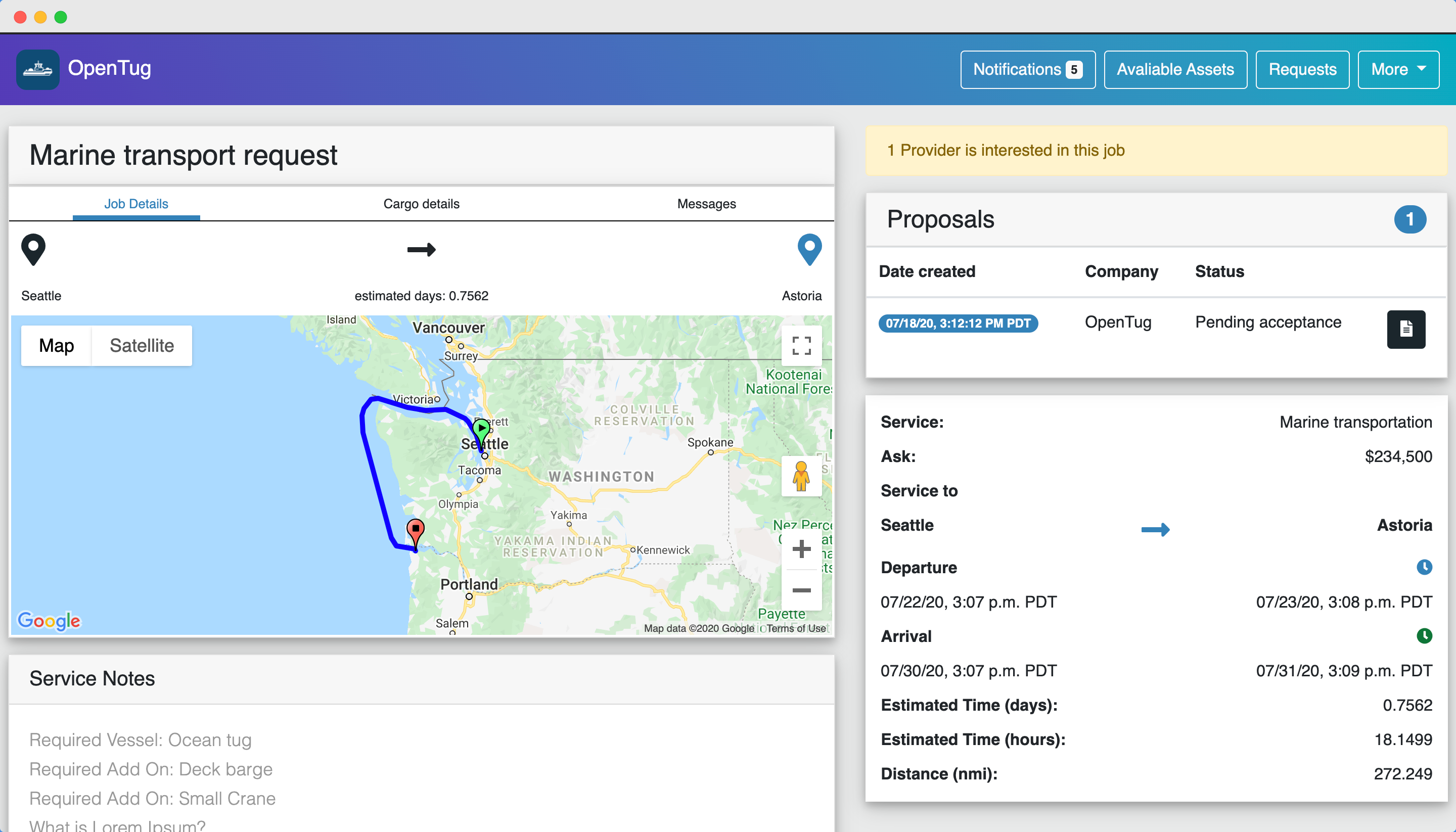Viewport: 1456px width, 832px height.
Task: Click departure start 07/22/20, 3:07 p.m. PDT
Action: (x=969, y=602)
